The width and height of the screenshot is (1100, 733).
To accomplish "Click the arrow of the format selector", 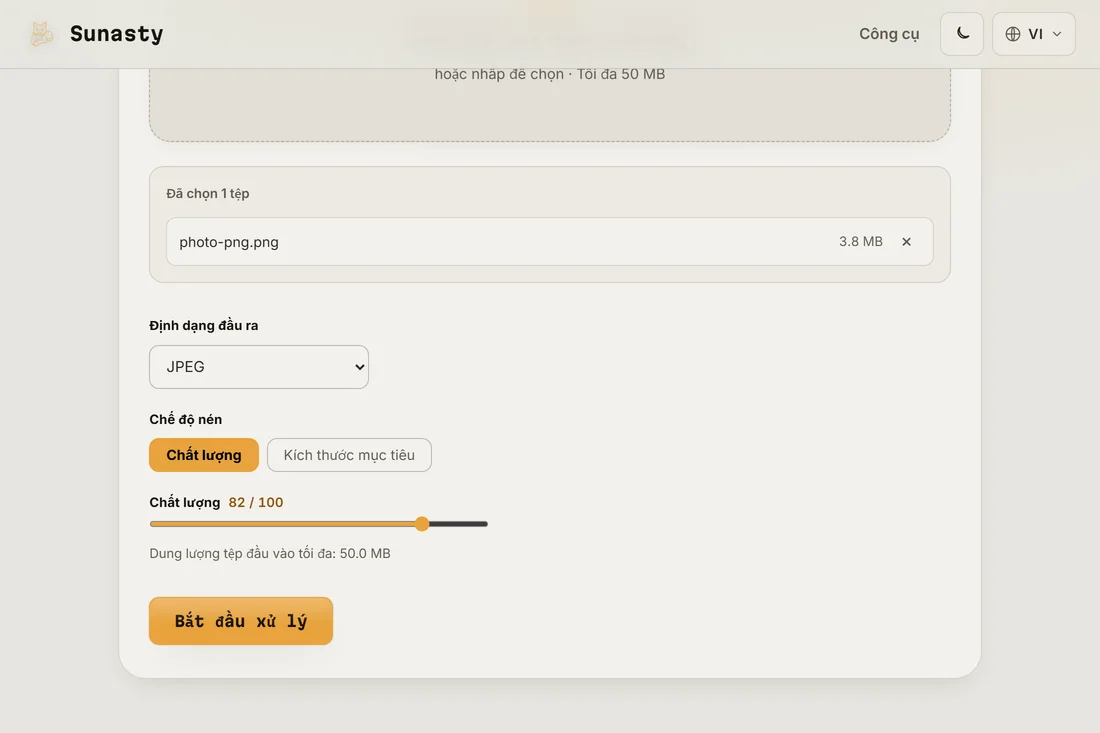I will 360,367.
